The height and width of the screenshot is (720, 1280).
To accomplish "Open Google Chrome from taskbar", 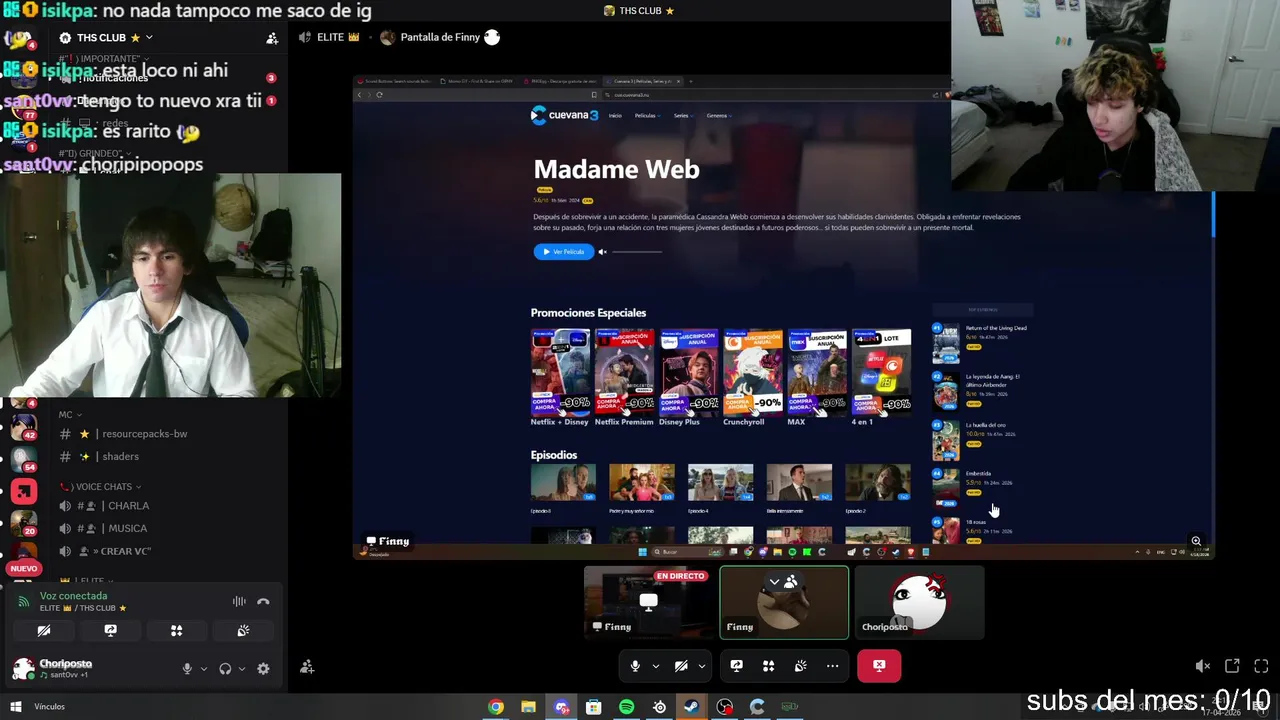I will tap(496, 707).
